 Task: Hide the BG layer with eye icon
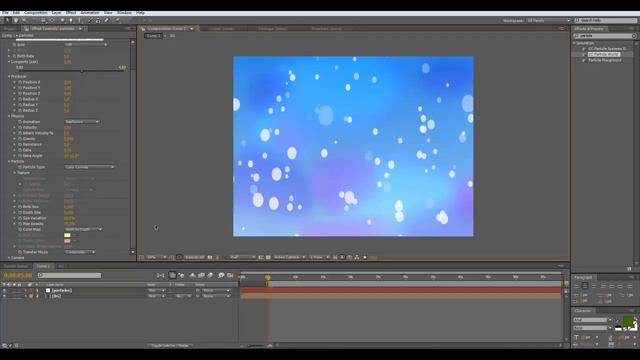point(4,296)
